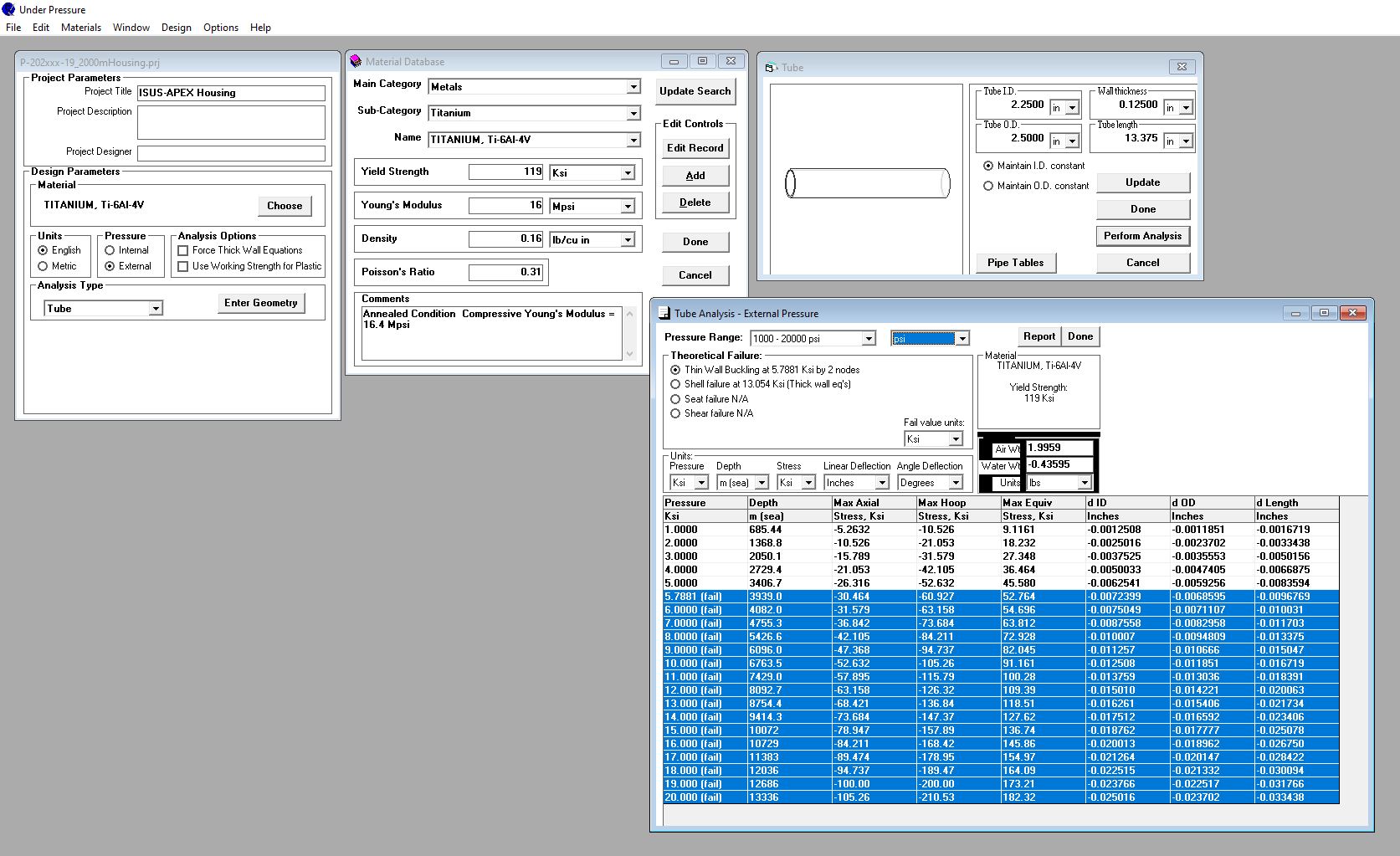Minimize the Tube Analysis window

click(1295, 313)
